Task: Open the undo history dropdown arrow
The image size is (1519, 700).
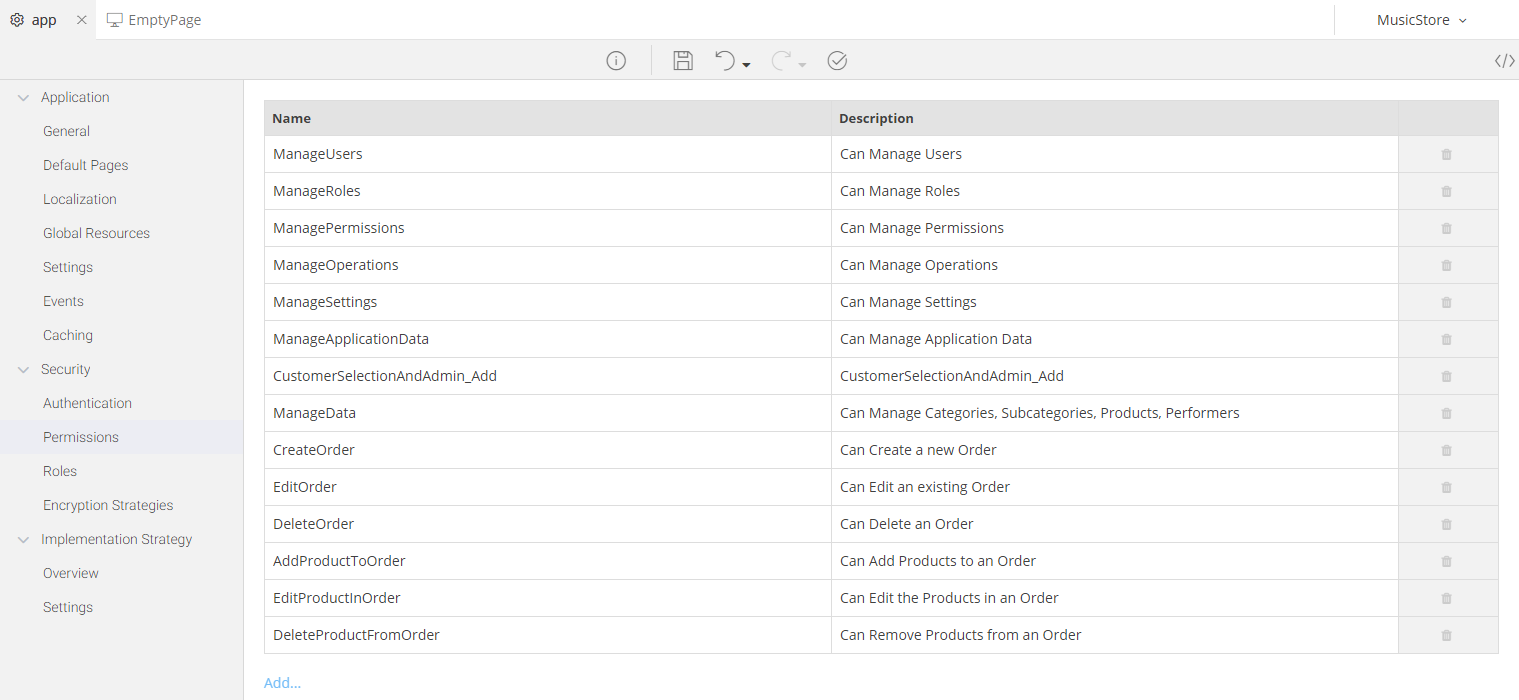Action: [747, 65]
